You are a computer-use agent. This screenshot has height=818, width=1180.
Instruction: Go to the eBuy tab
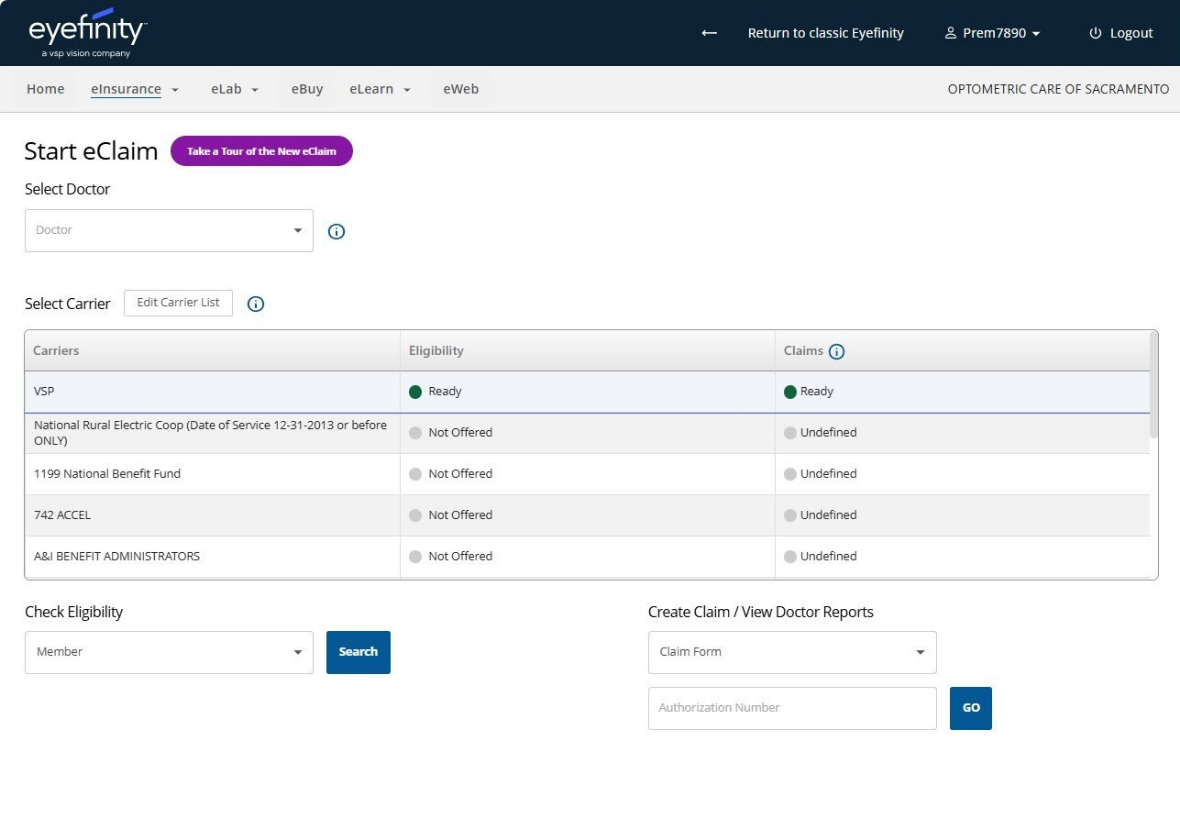point(307,89)
